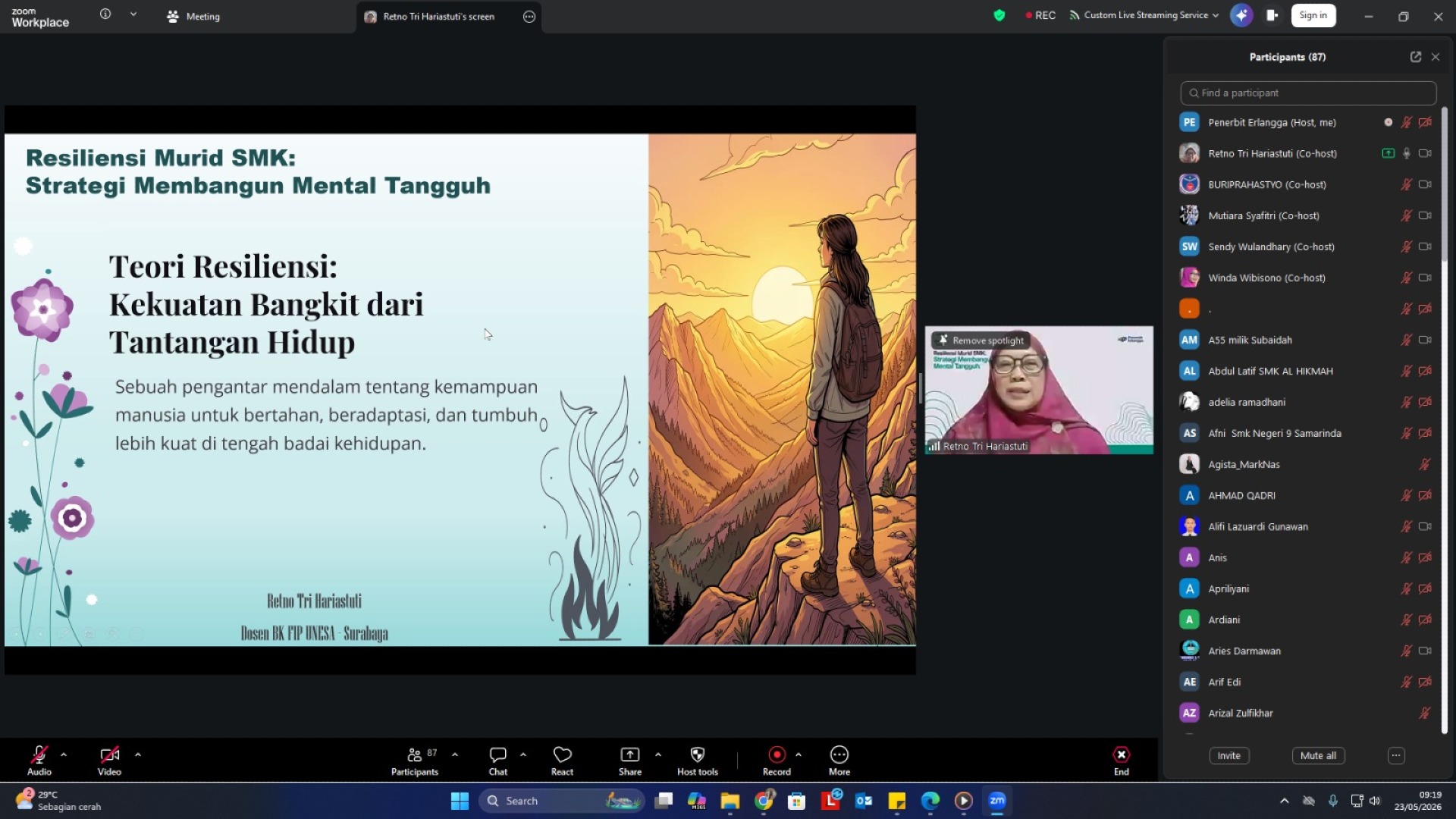Expand recording options arrow beside Record
This screenshot has height=819, width=1456.
click(799, 755)
